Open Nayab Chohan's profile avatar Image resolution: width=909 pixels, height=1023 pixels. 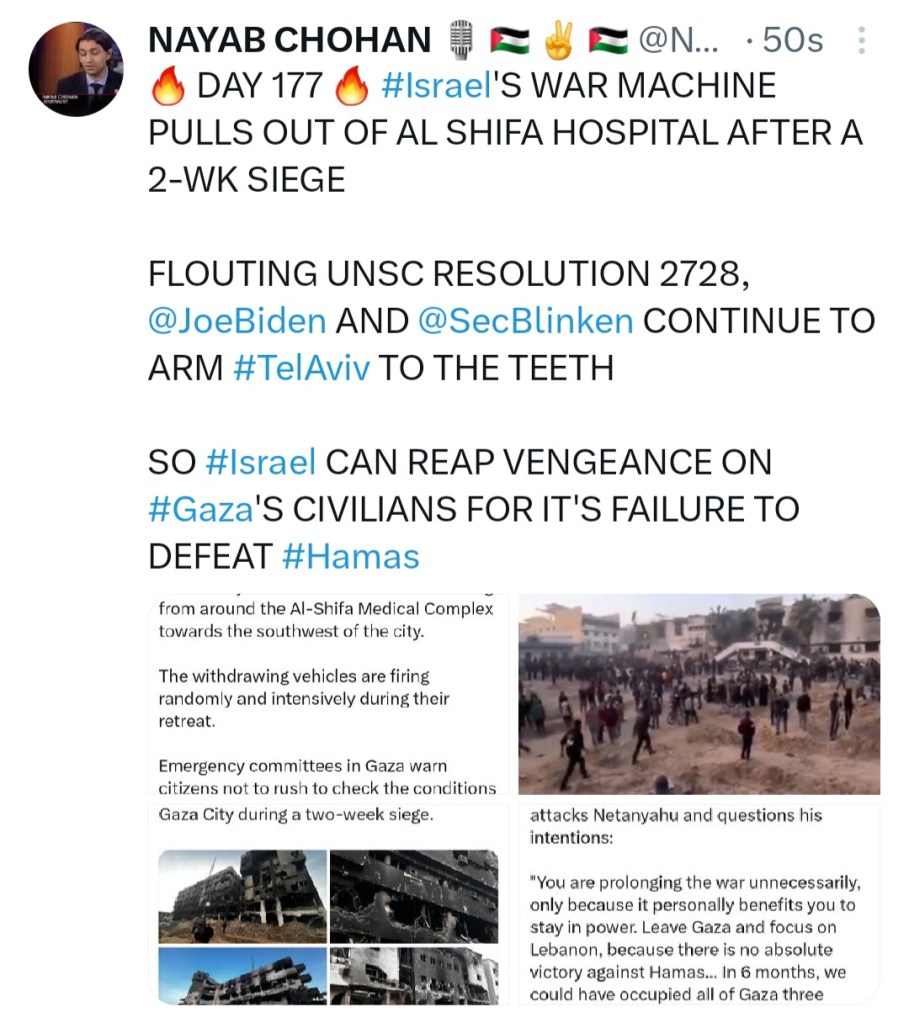pos(76,68)
